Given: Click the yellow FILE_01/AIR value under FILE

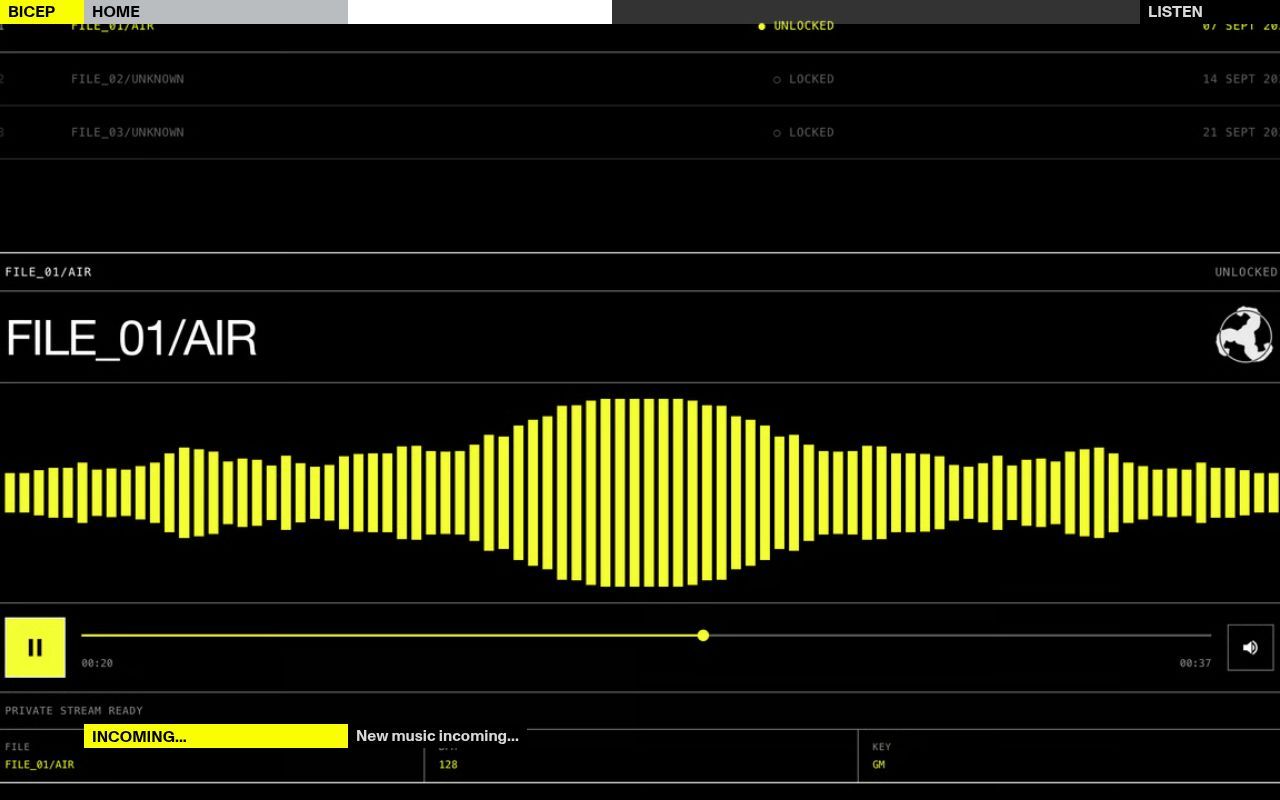Looking at the screenshot, I should point(39,765).
